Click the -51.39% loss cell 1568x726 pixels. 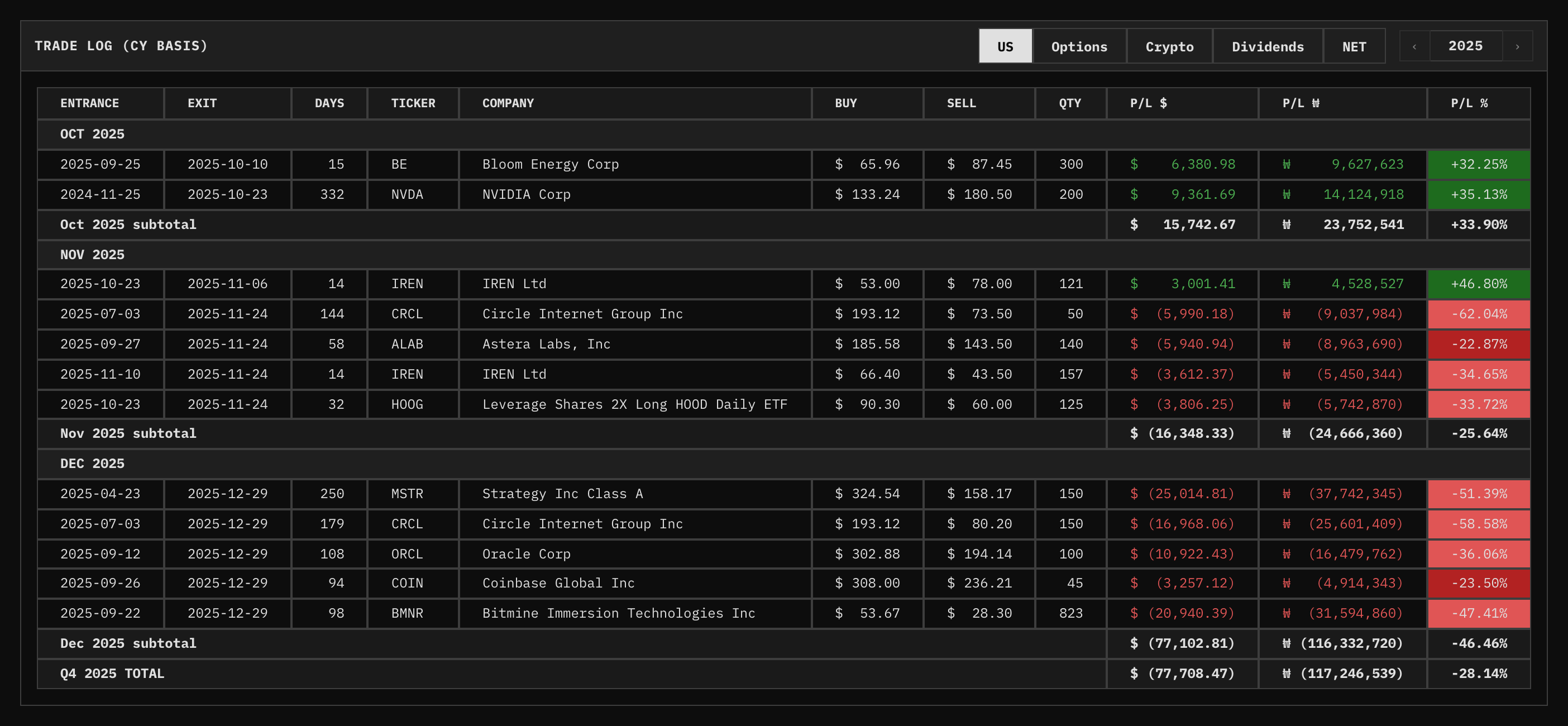(1479, 494)
